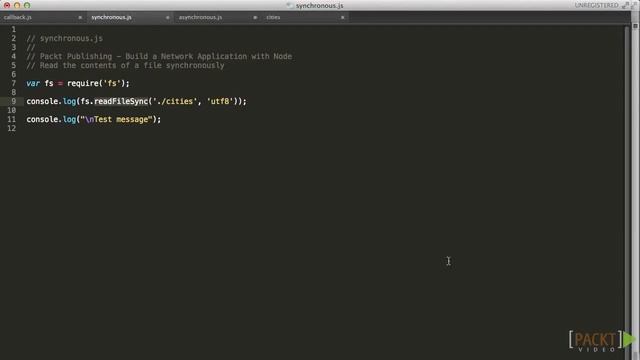Close the asynchronous.js tab
640x360 pixels.
[x=255, y=18]
